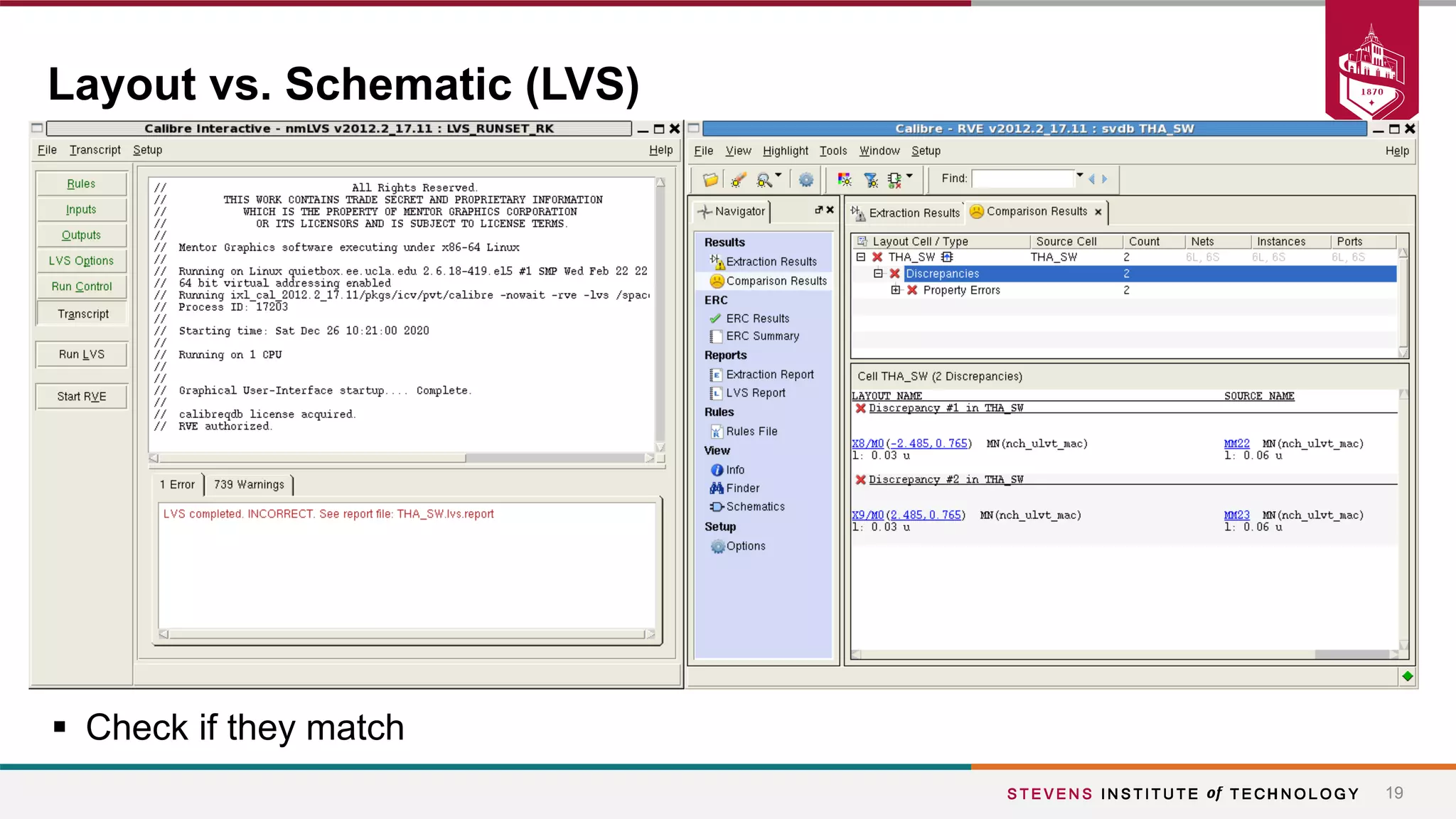Click the color palette highlight icon
The height and width of the screenshot is (819, 1456).
point(844,179)
